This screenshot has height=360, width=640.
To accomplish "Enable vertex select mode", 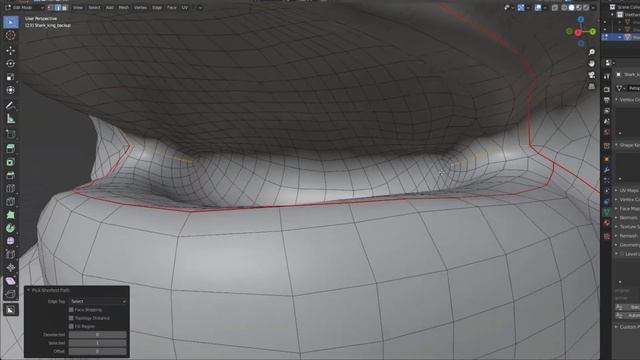I will pyautogui.click(x=51, y=7).
